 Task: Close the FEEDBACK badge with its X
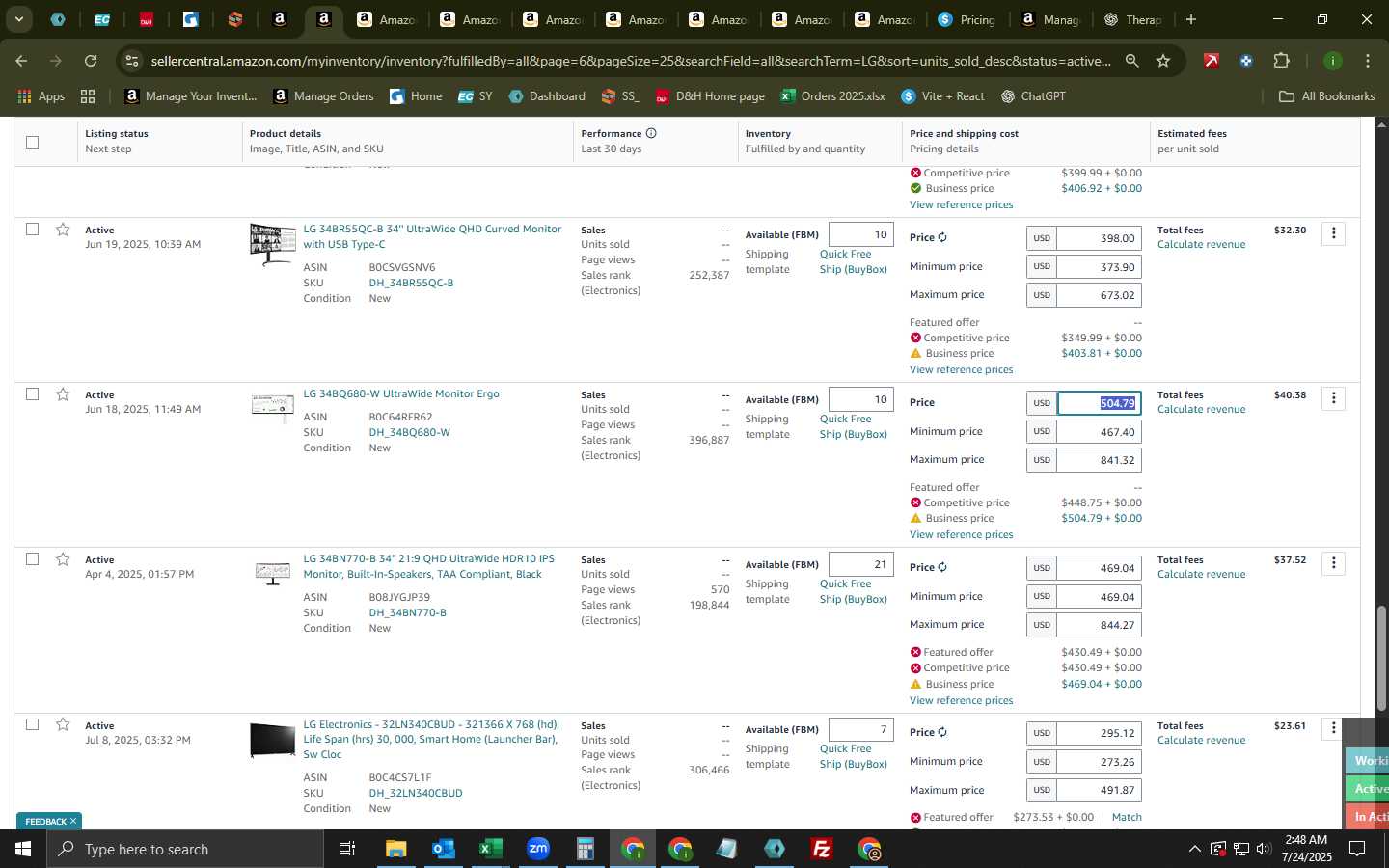(x=72, y=822)
